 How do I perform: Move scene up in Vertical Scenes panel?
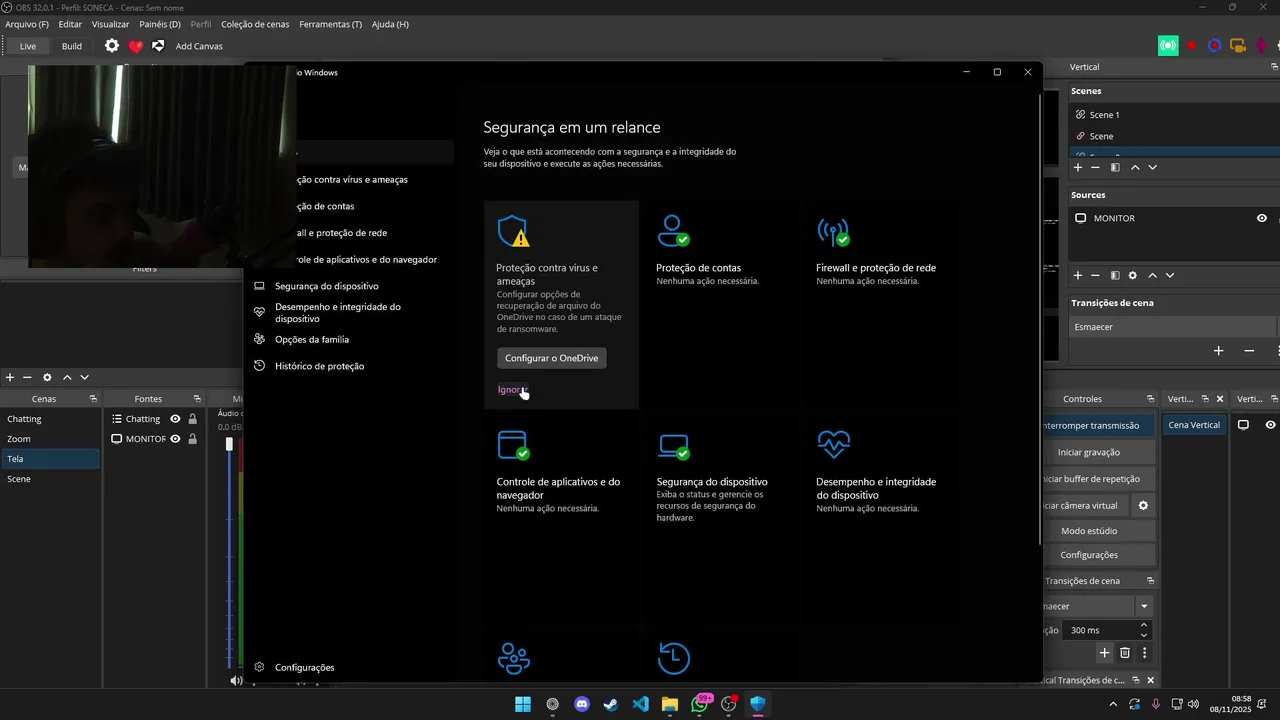(x=1135, y=167)
